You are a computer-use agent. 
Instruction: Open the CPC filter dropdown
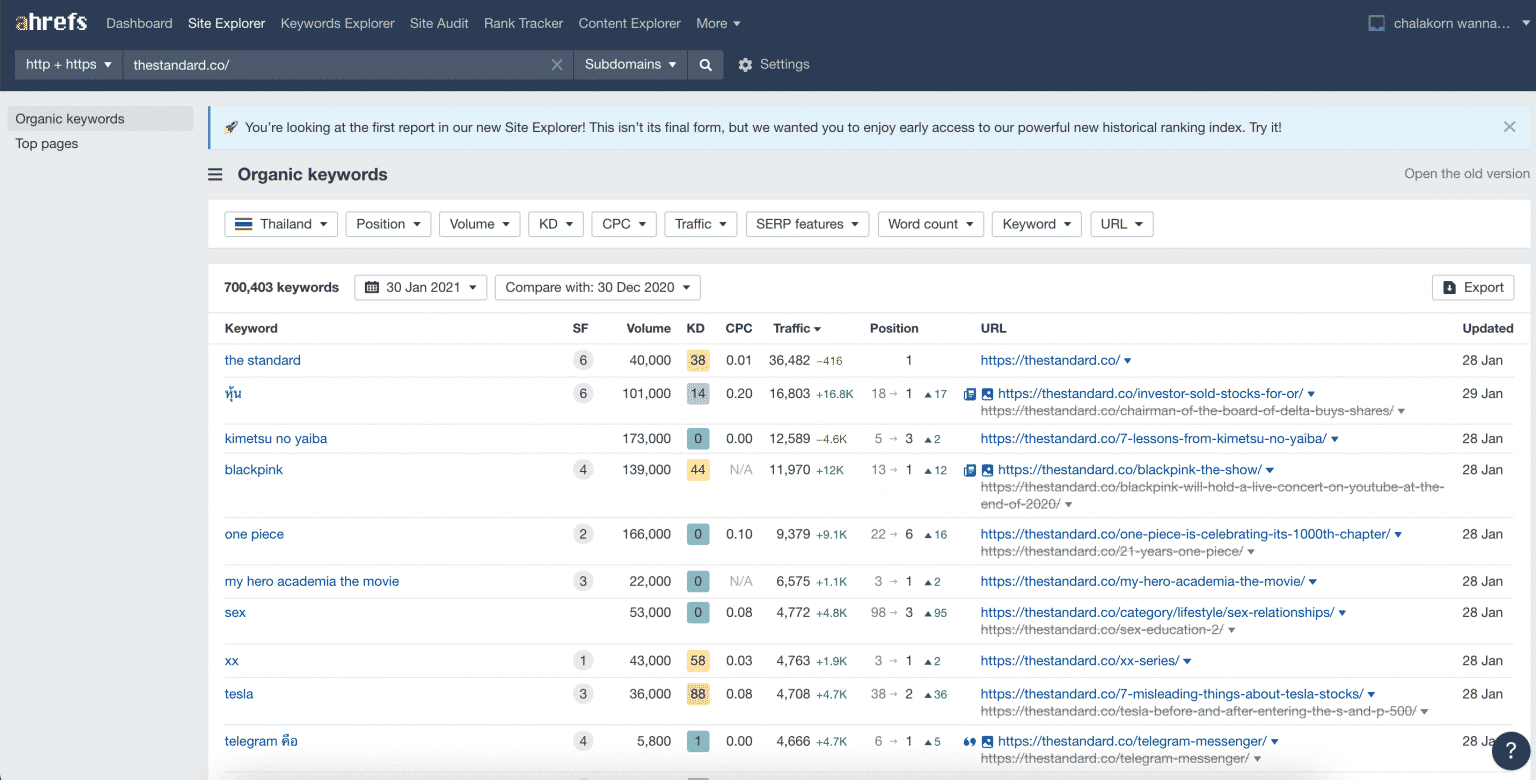pyautogui.click(x=624, y=224)
